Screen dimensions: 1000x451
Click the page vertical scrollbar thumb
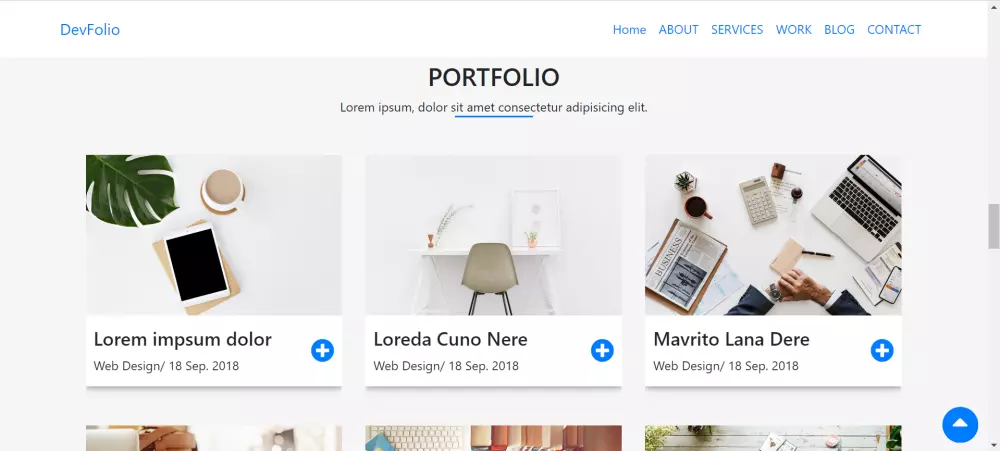click(x=994, y=226)
